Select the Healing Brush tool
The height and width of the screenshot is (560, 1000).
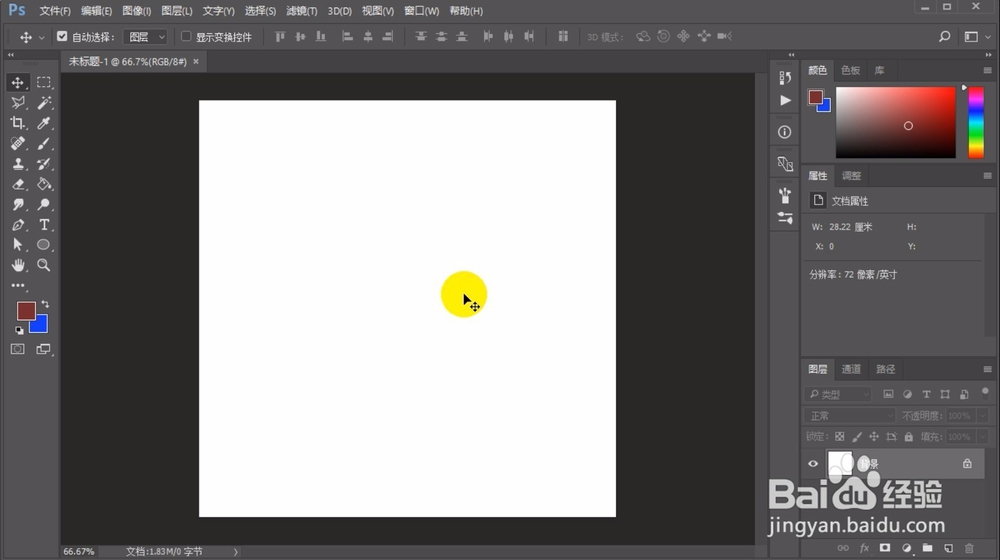pyautogui.click(x=18, y=143)
